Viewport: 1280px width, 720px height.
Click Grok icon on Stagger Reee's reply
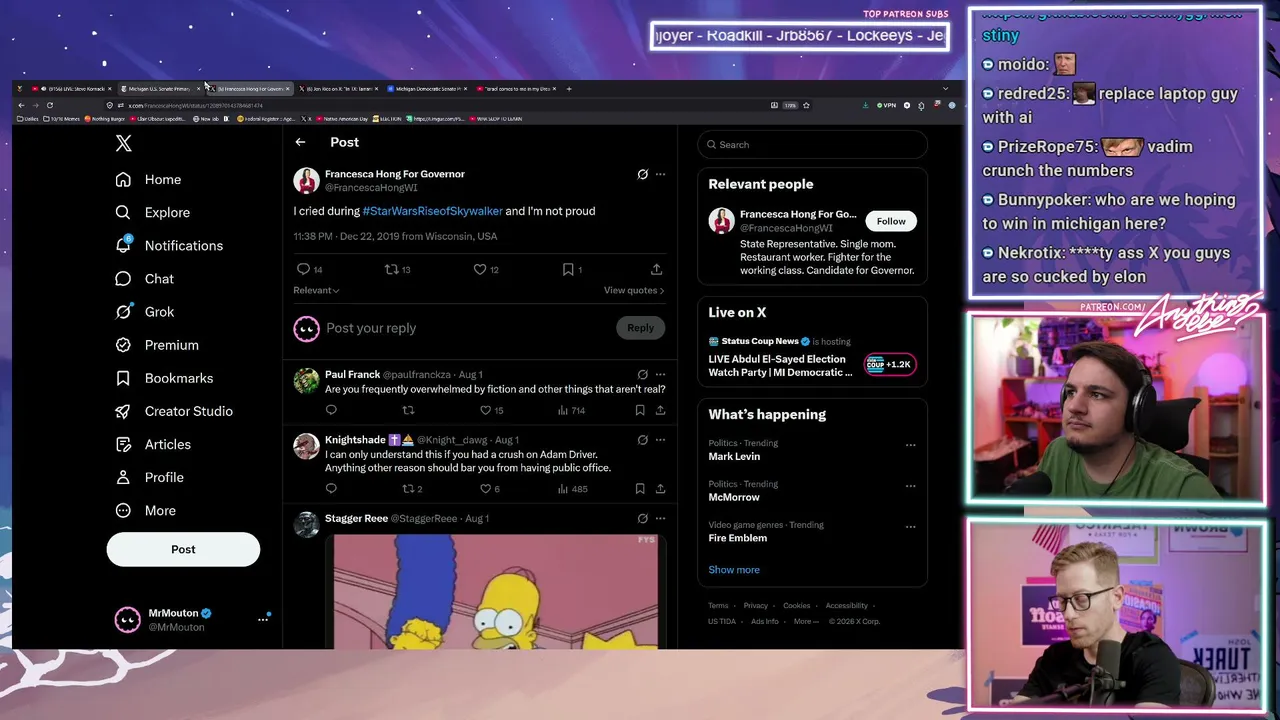[643, 518]
